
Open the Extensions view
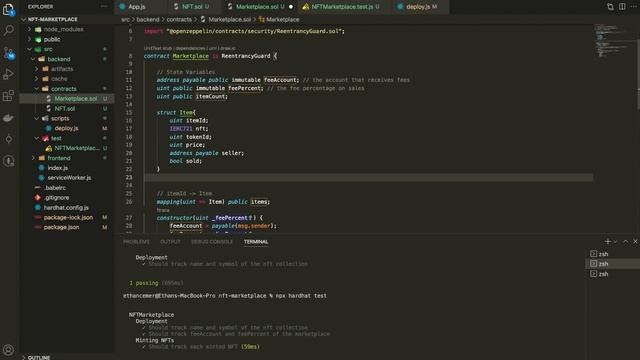[x=9, y=96]
